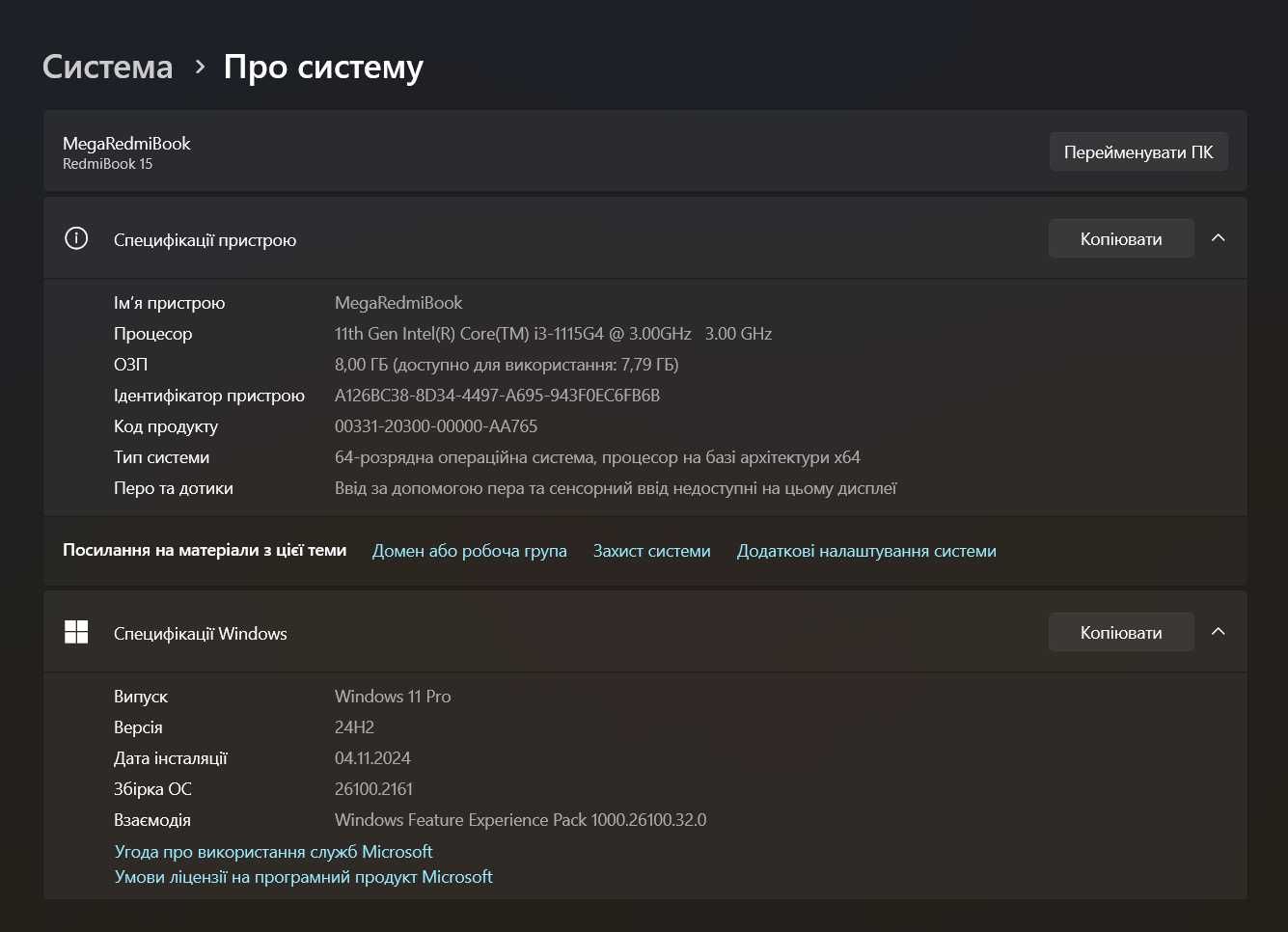Image resolution: width=1288 pixels, height=932 pixels.
Task: Click the version value 24H2
Action: [354, 727]
